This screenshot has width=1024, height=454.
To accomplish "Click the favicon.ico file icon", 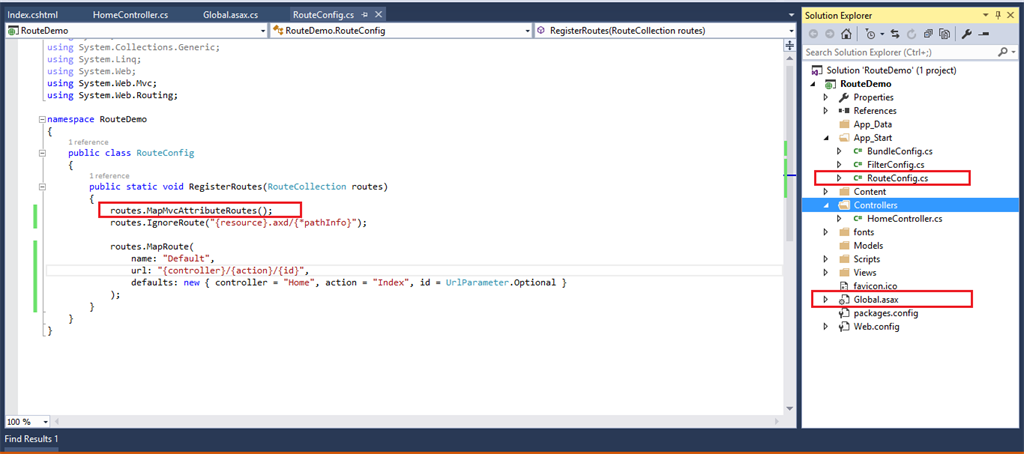I will (843, 286).
